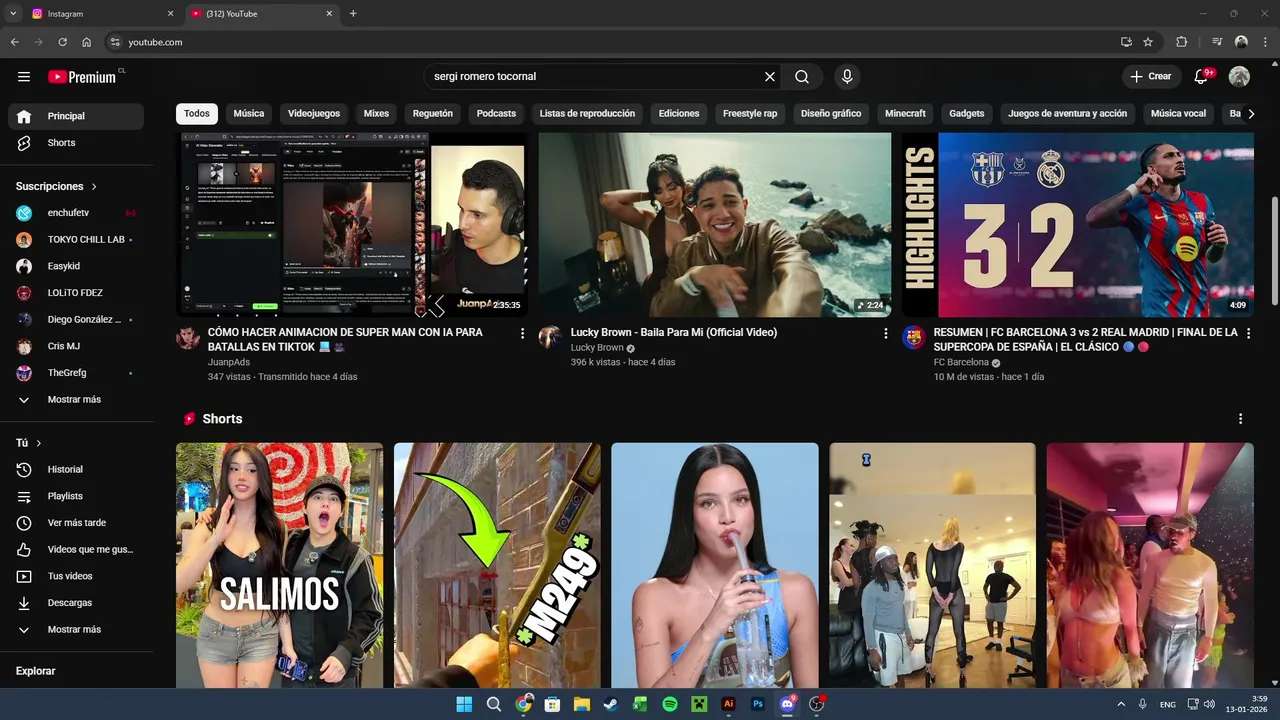Open options for JuanpAds video
This screenshot has width=1280, height=720.
(522, 333)
